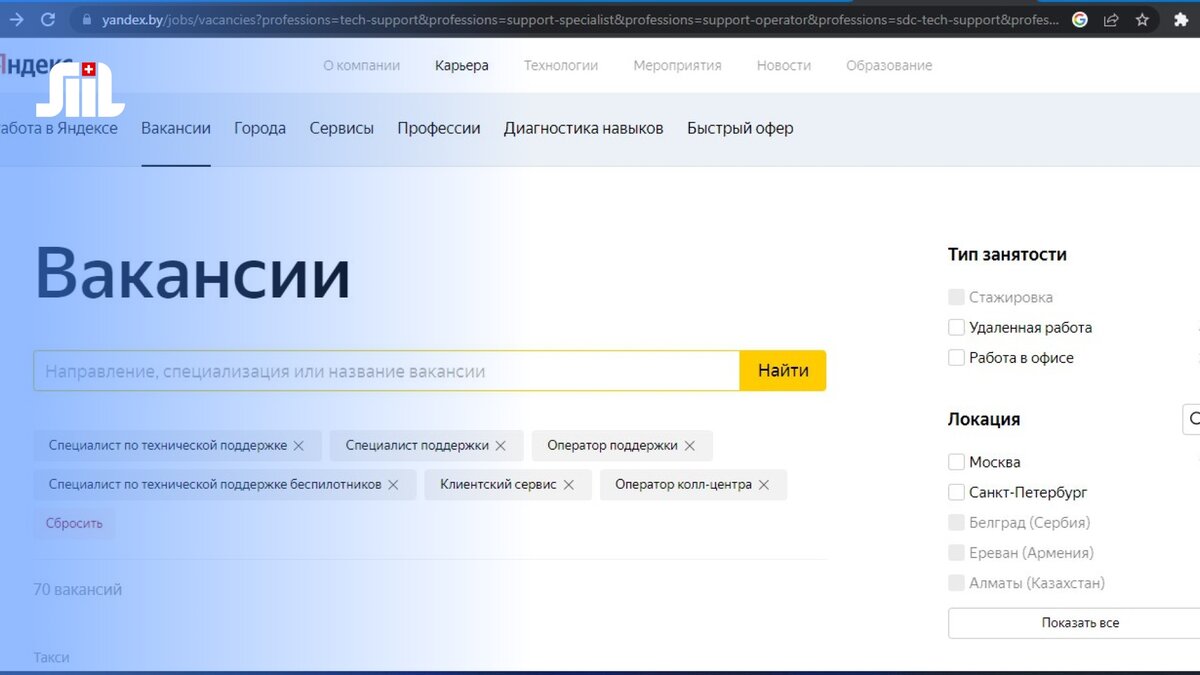Viewport: 1200px width, 675px height.
Task: Click the Локация section heading
Action: [984, 419]
